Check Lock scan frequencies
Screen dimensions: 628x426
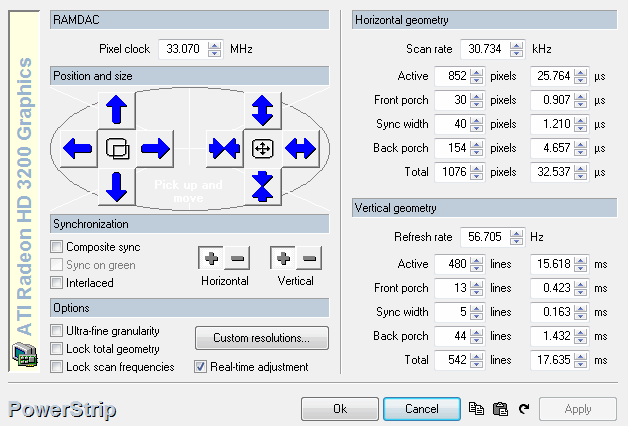coord(56,367)
